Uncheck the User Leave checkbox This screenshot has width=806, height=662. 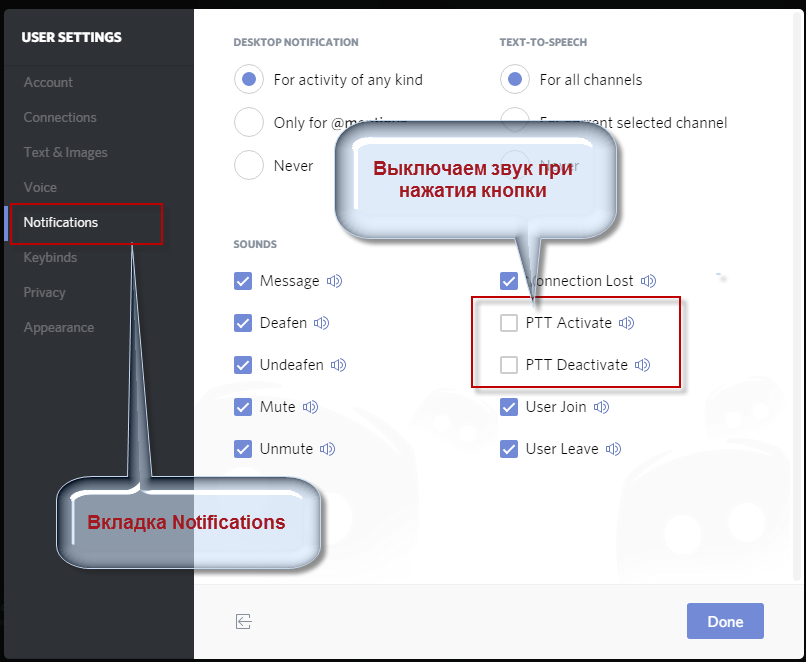[x=509, y=449]
